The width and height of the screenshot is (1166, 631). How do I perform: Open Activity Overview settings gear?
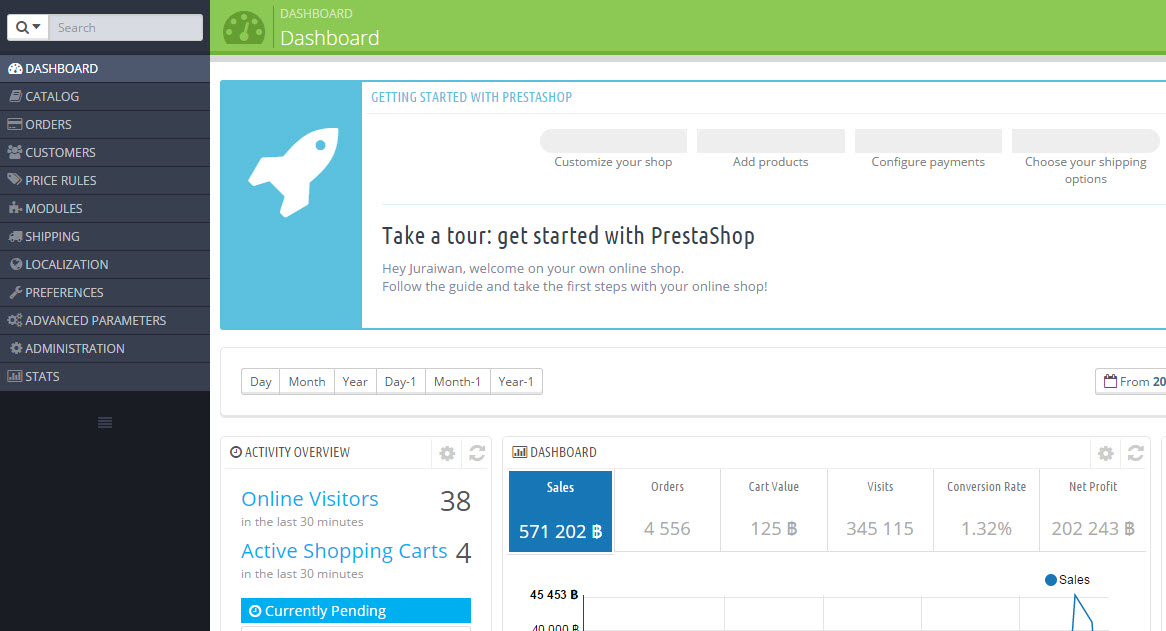coord(447,453)
